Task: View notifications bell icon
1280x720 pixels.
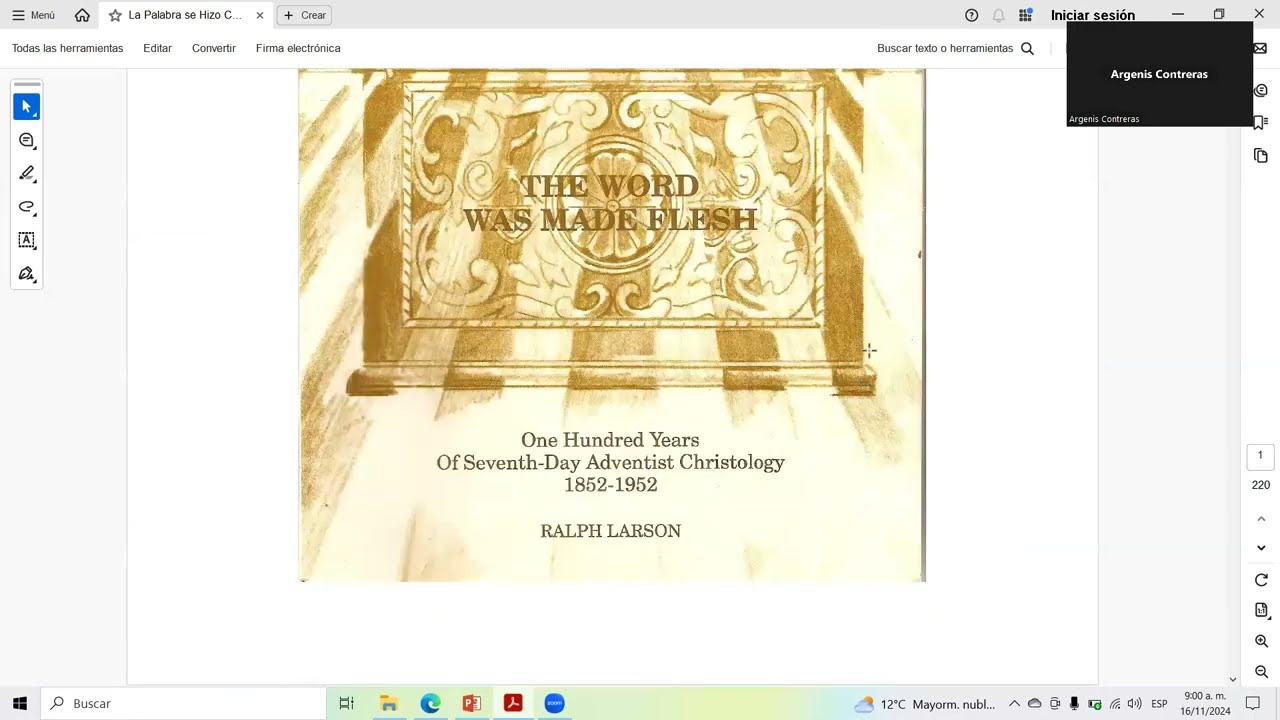Action: coord(998,15)
